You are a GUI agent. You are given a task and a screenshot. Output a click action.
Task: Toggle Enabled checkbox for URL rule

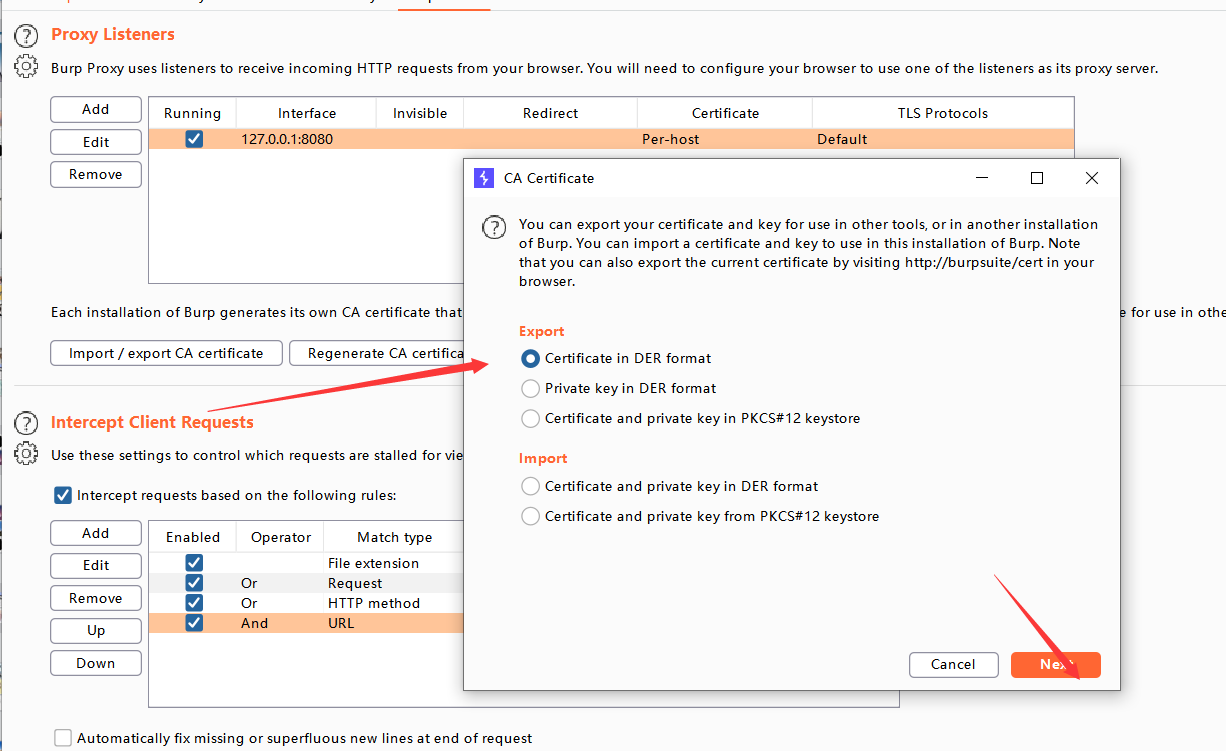[x=194, y=623]
